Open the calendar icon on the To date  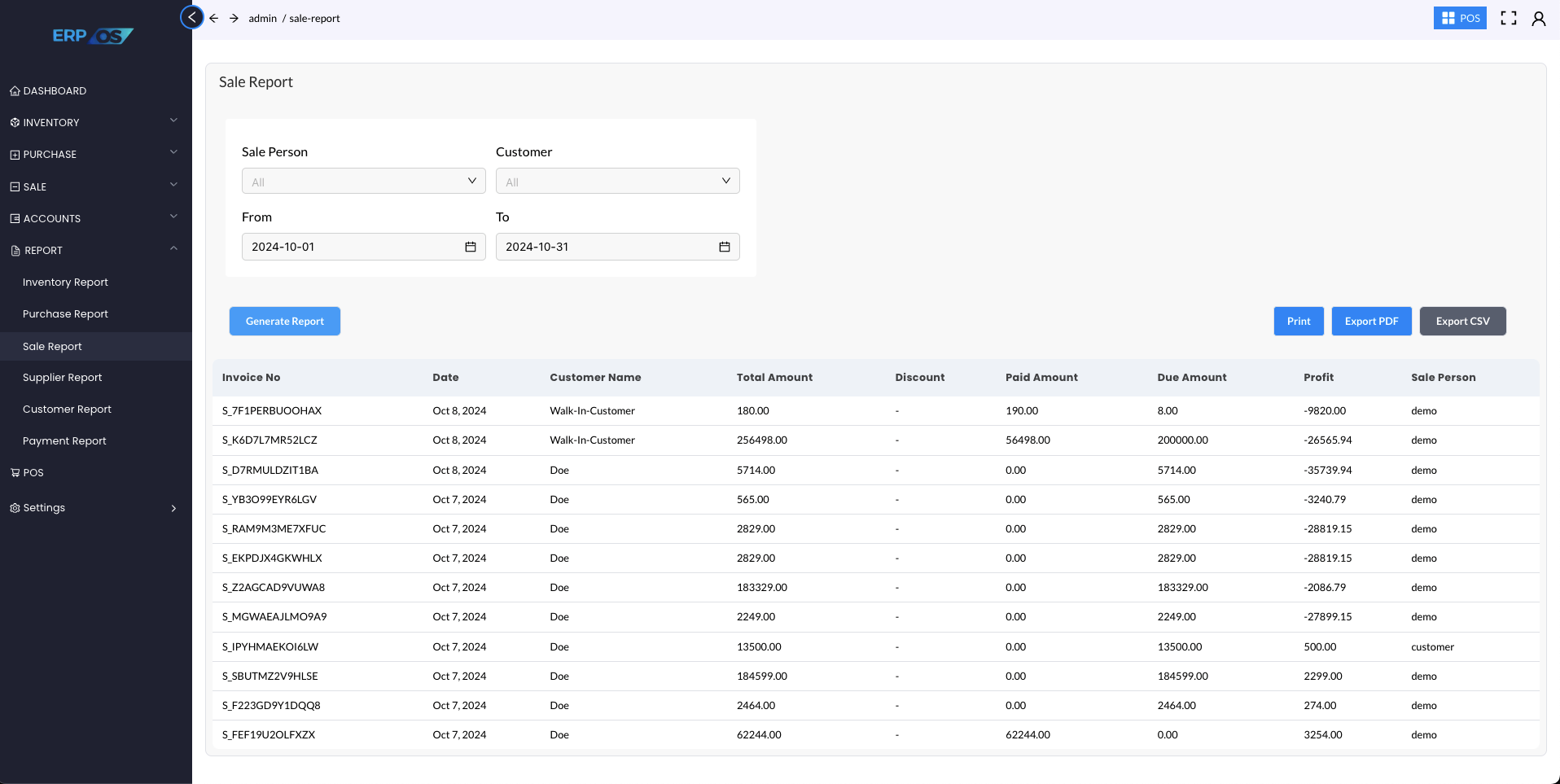[x=725, y=247]
